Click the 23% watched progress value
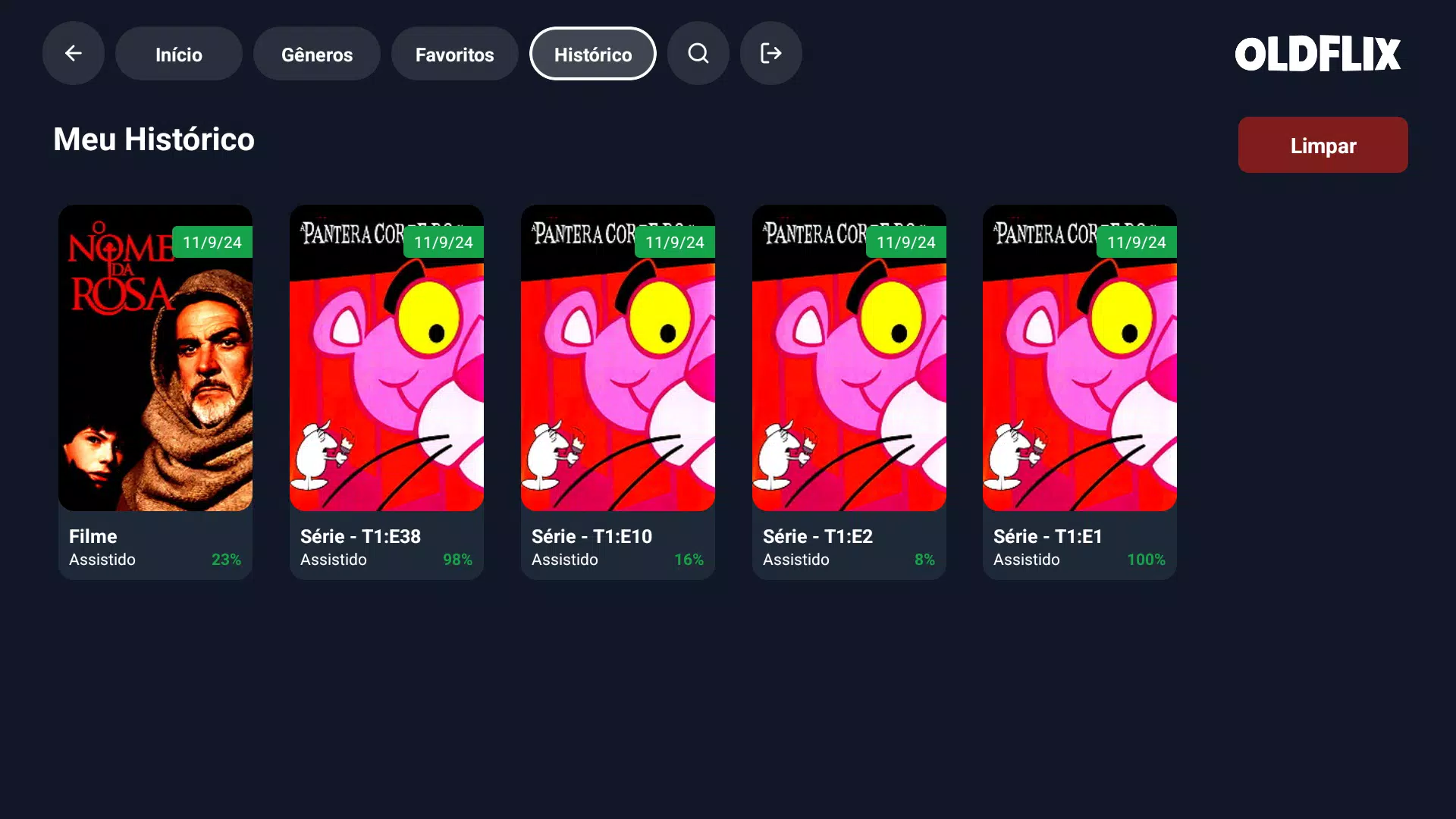The height and width of the screenshot is (819, 1456). pyautogui.click(x=226, y=560)
